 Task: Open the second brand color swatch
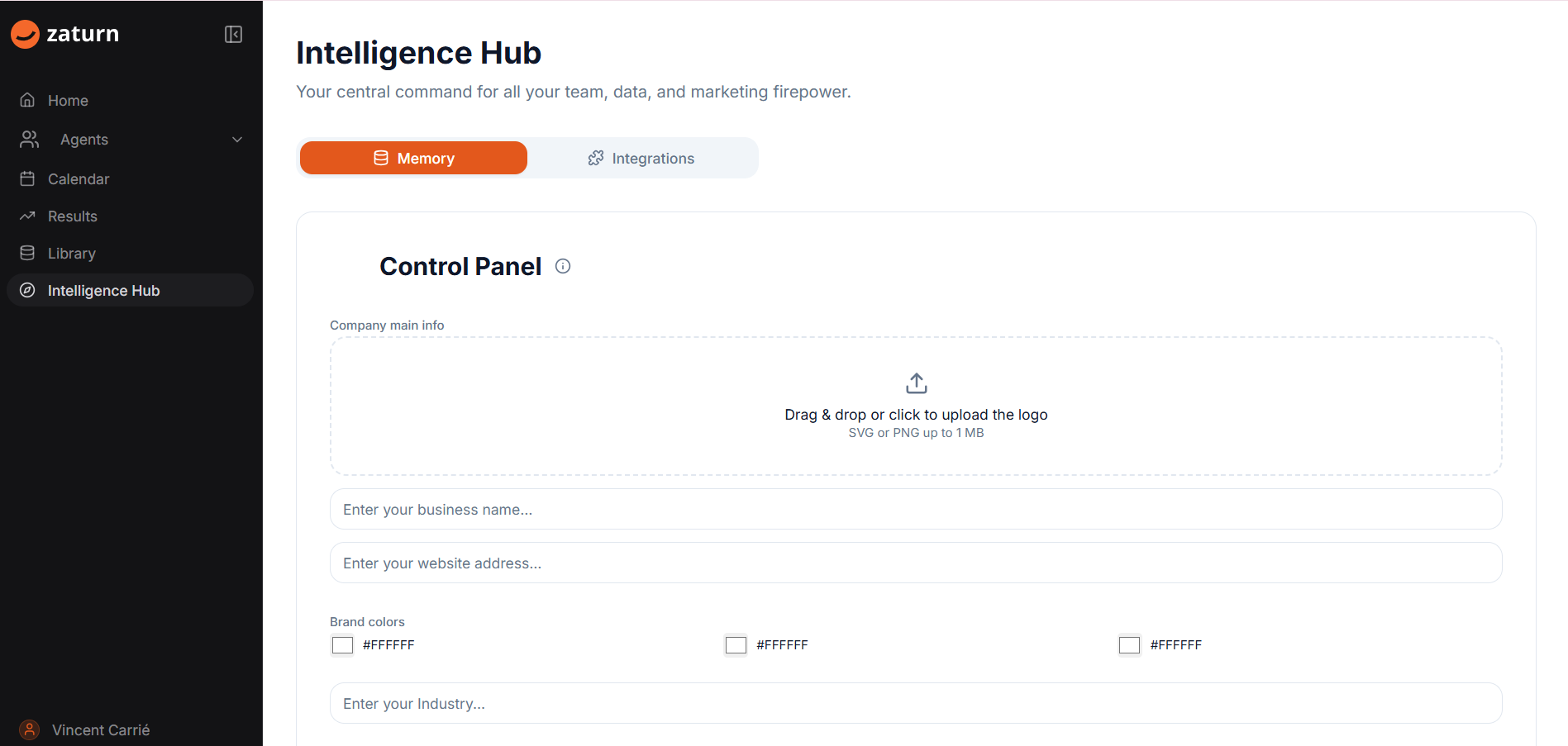pyautogui.click(x=736, y=644)
